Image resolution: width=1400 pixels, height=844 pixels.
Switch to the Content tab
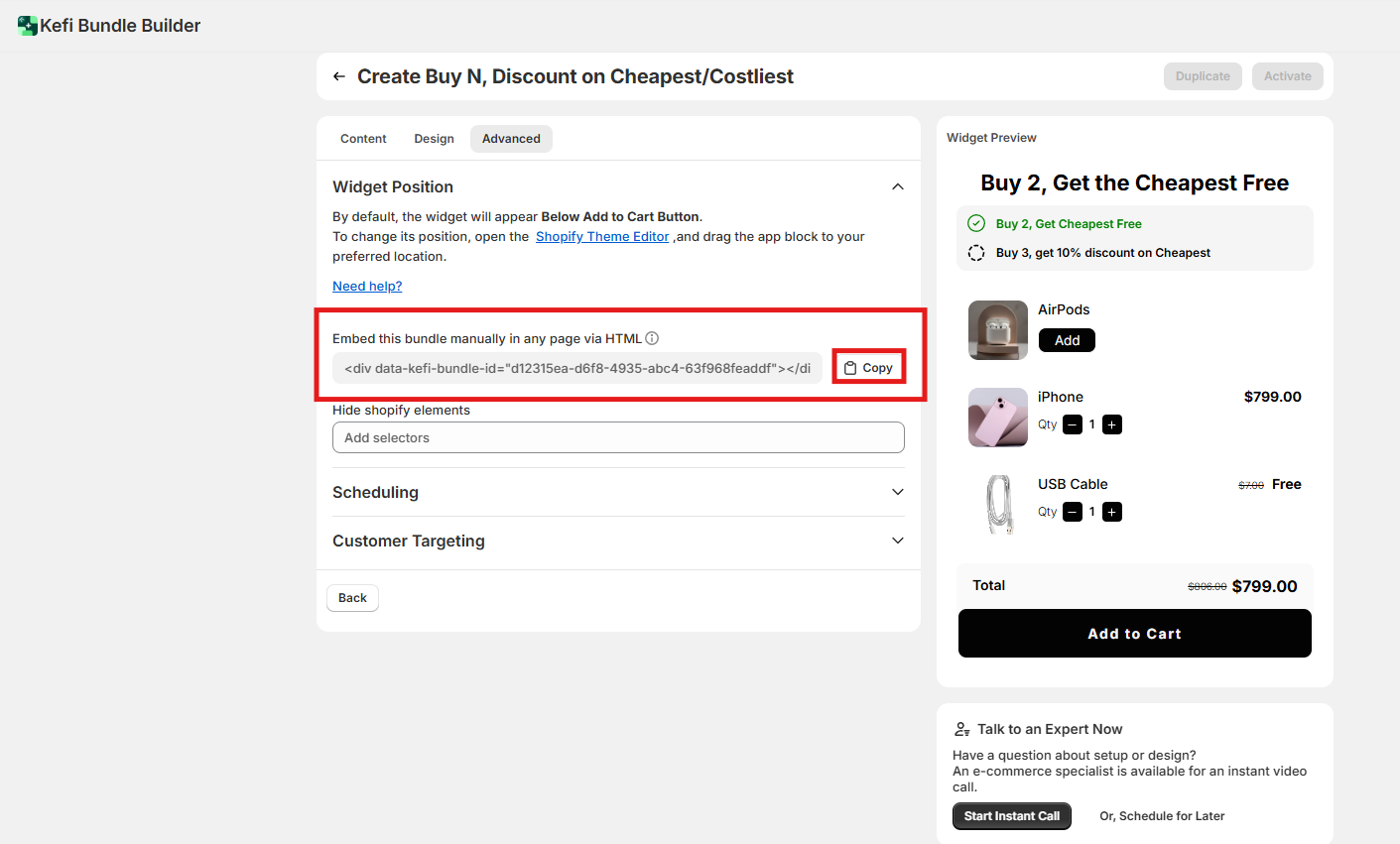[x=363, y=139]
